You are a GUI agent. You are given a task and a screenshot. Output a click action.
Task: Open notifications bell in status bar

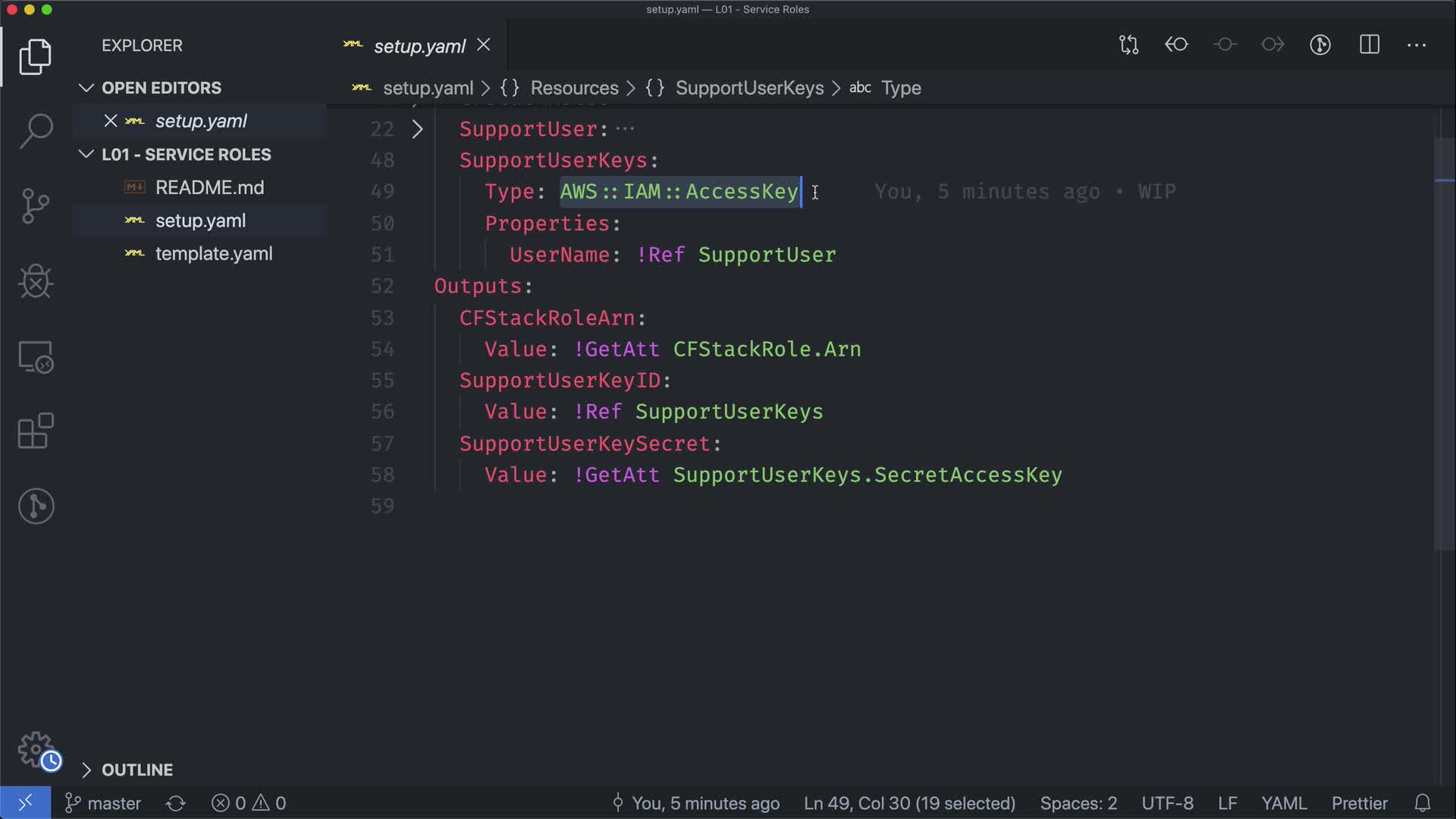(1423, 803)
